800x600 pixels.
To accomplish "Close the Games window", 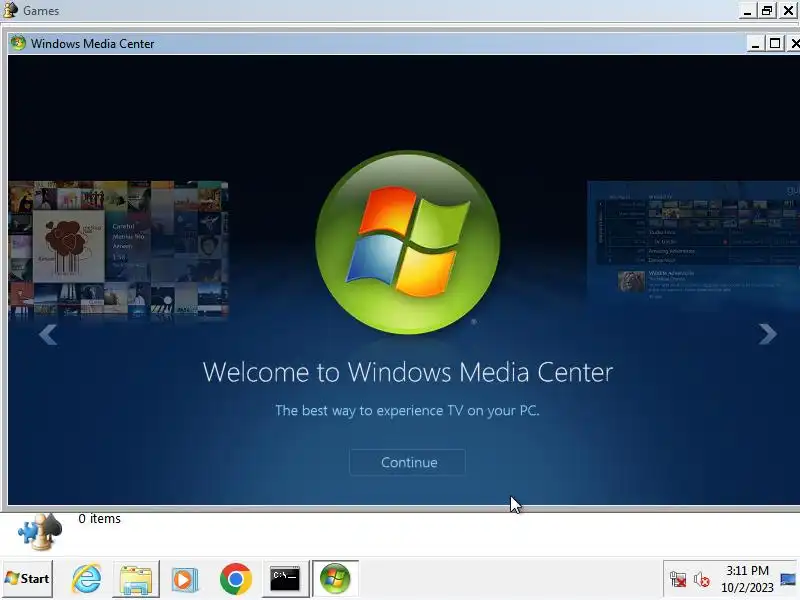I will click(x=788, y=11).
